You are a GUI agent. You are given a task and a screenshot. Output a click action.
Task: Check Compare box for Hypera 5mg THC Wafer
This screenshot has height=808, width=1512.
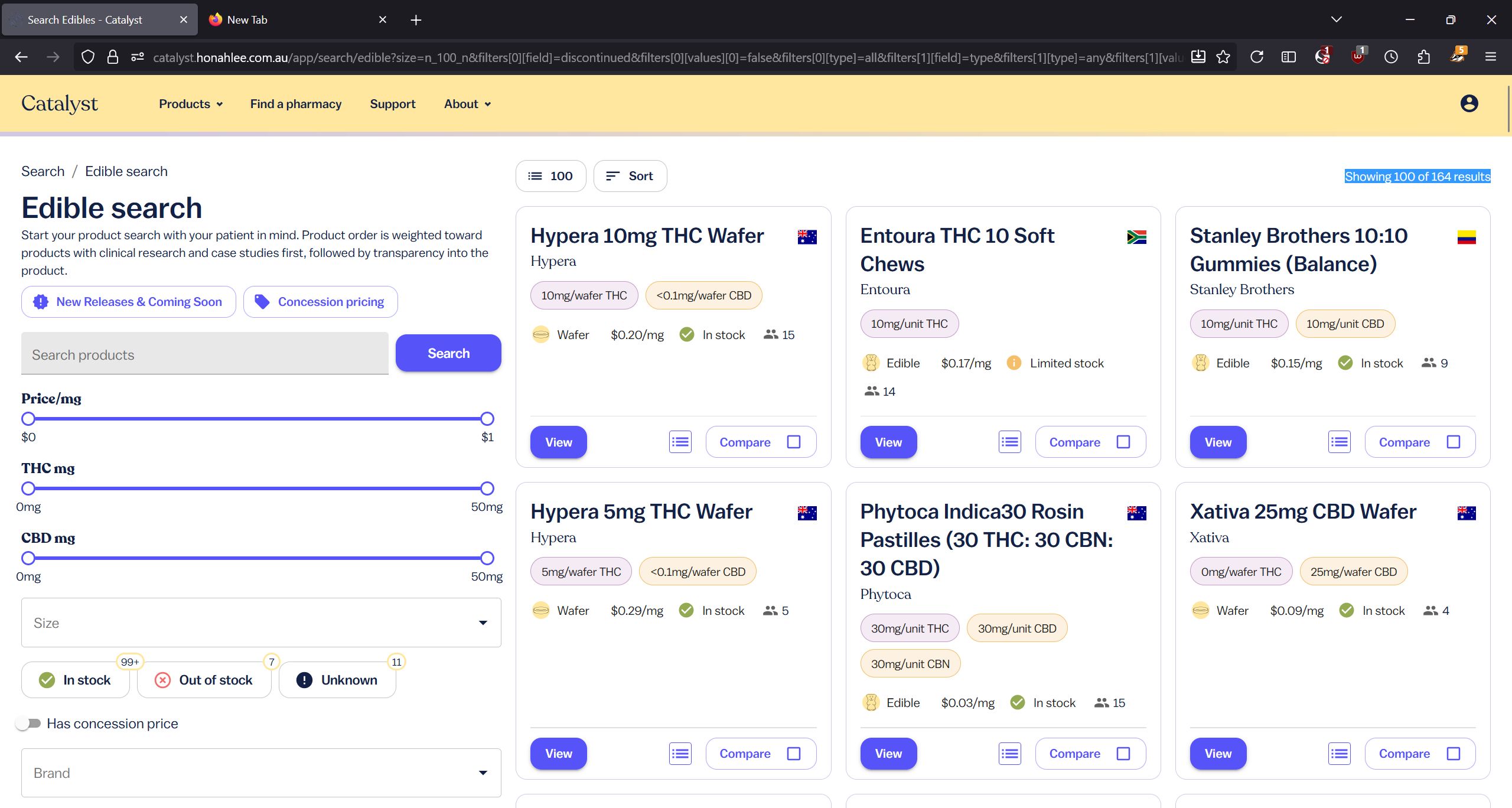pos(794,754)
